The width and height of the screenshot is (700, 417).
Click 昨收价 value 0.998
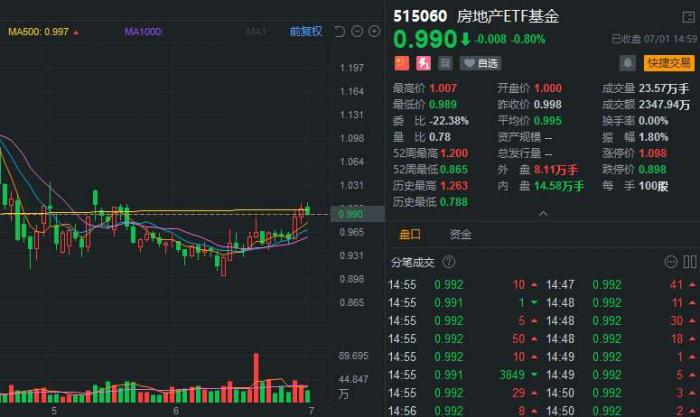click(x=548, y=104)
